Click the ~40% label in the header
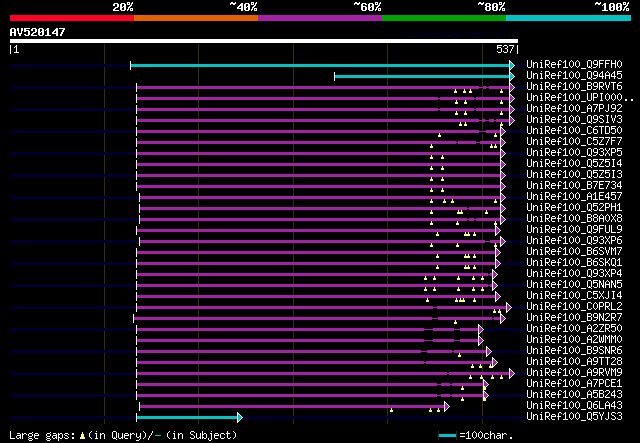Image resolution: width=640 pixels, height=443 pixels. [243, 7]
